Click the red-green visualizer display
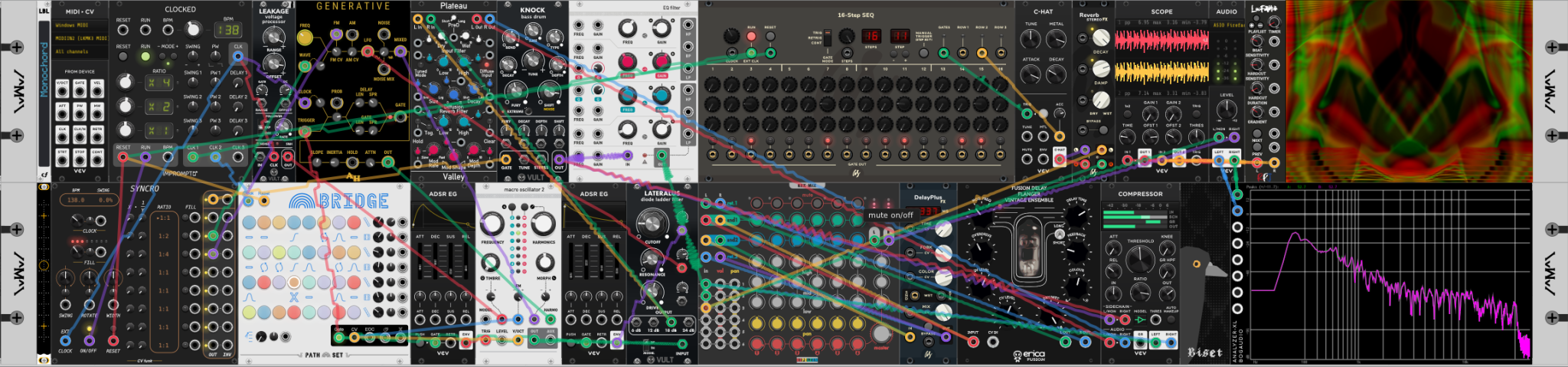Image resolution: width=1568 pixels, height=367 pixels. [1409, 91]
